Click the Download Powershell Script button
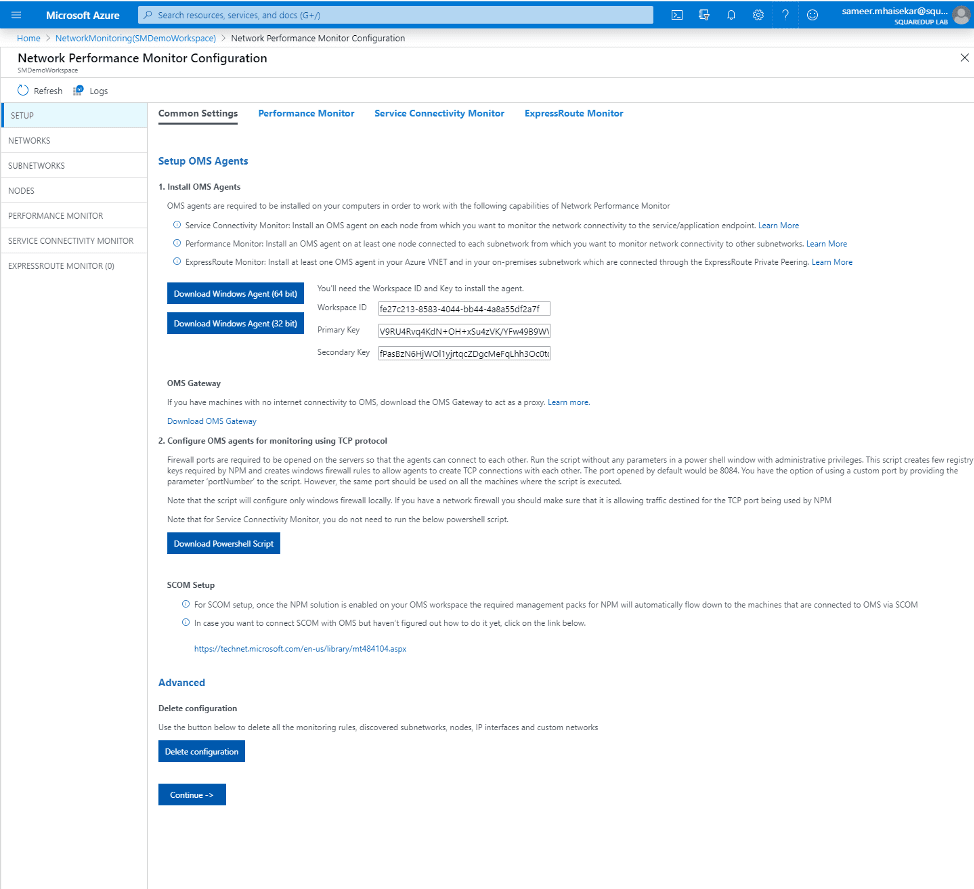 point(223,543)
